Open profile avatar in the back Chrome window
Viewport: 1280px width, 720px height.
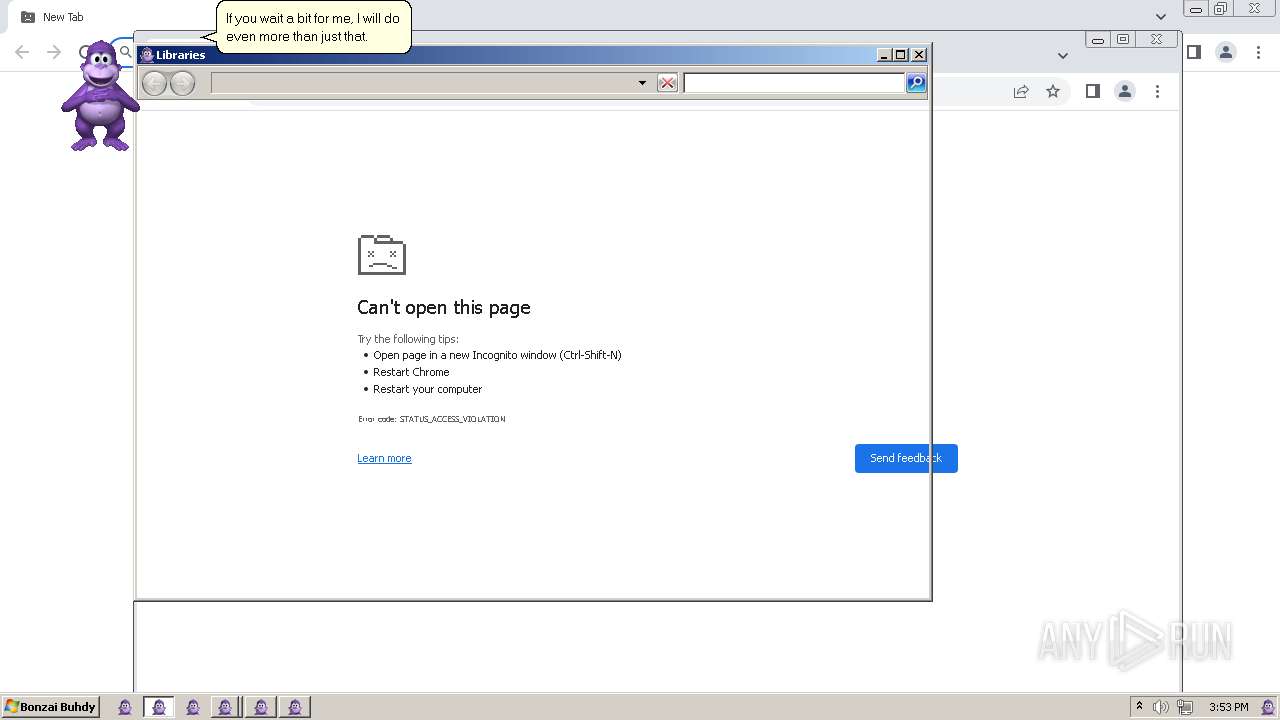pyautogui.click(x=1225, y=52)
